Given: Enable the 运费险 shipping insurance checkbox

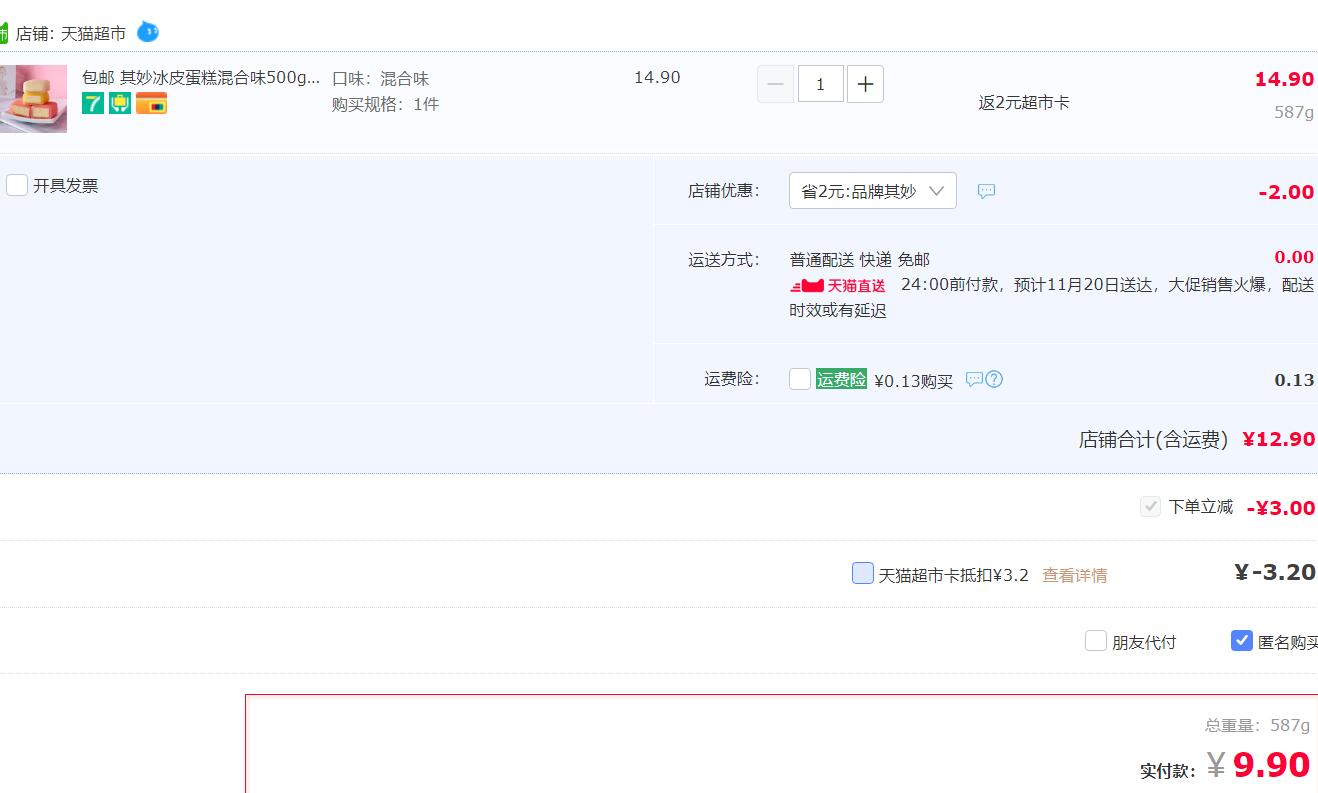Looking at the screenshot, I should [800, 379].
